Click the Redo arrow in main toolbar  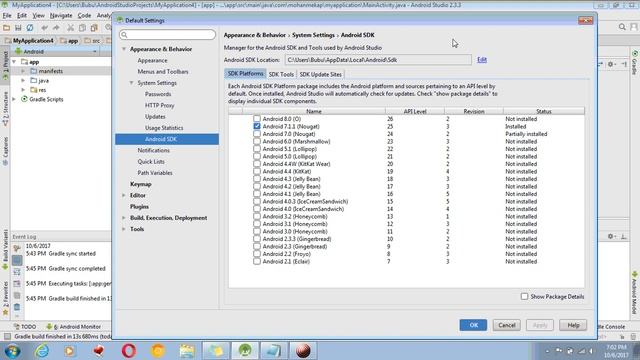[x=56, y=28]
